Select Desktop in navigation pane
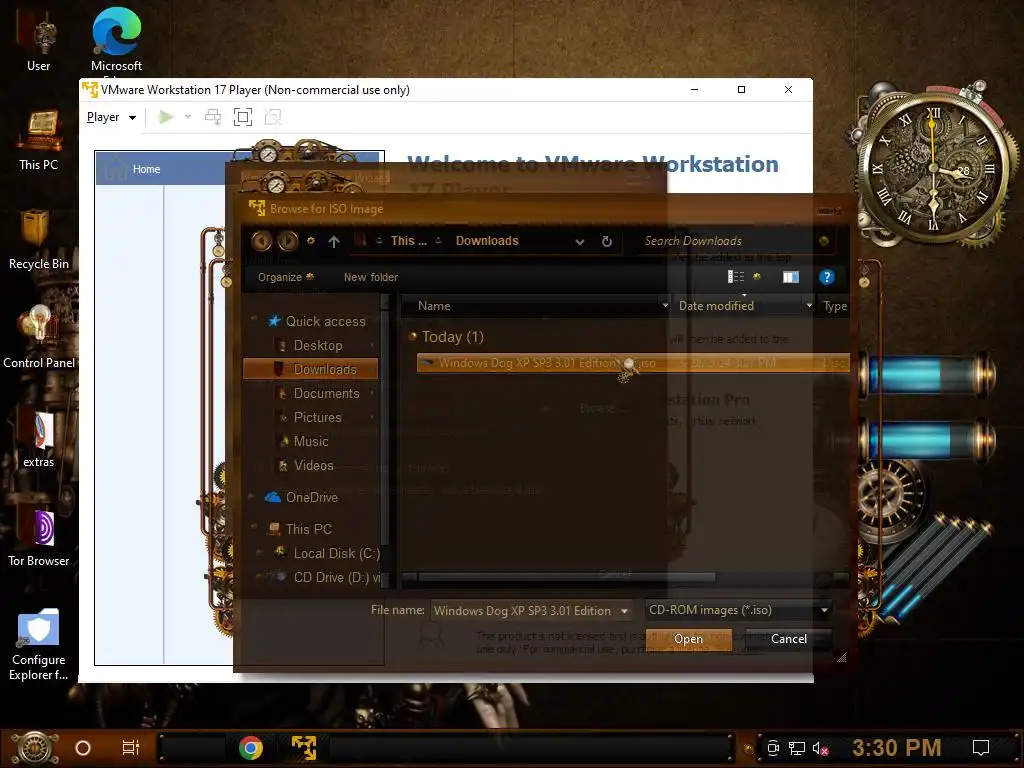 click(x=317, y=345)
